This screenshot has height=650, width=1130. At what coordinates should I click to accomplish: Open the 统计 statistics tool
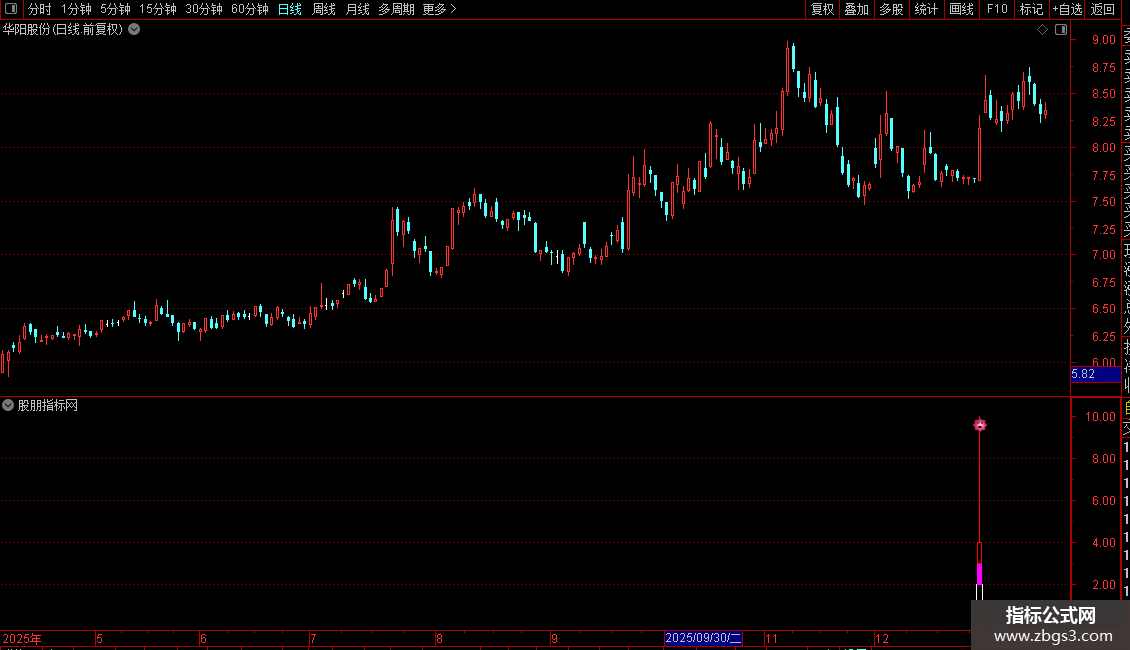tap(926, 9)
